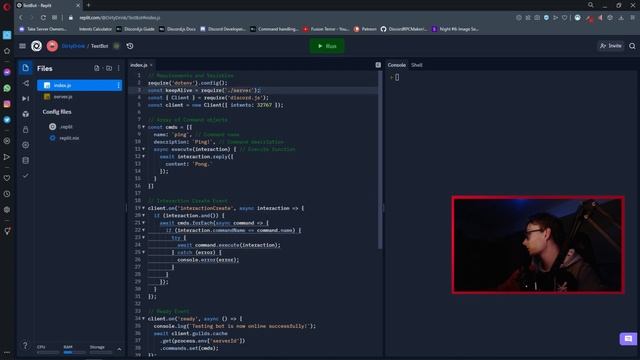This screenshot has height=360, width=640.
Task: Click the red user avatar icon
Action: point(52,46)
